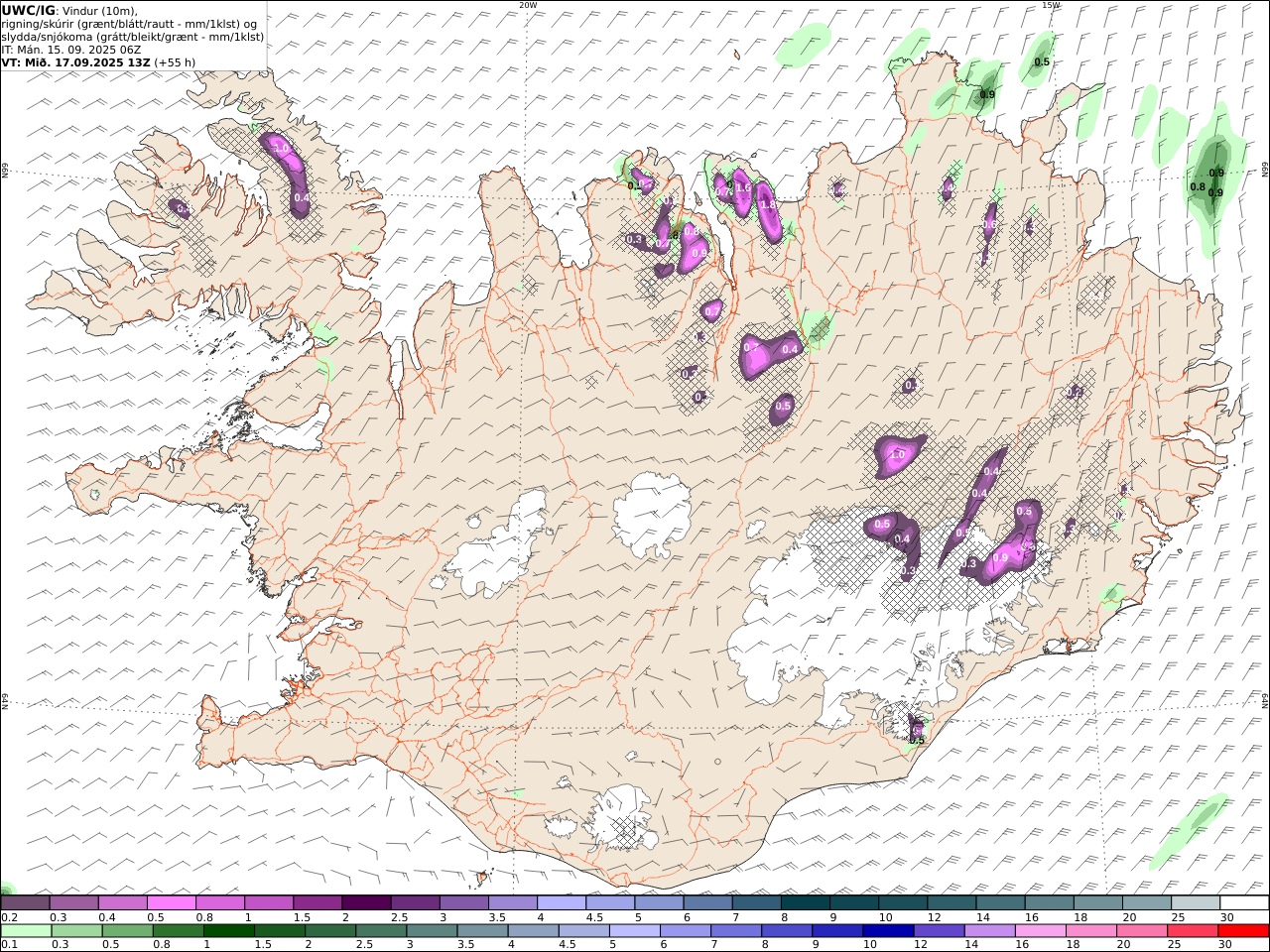Click the "0.1" label on the lower legend

(x=8, y=945)
